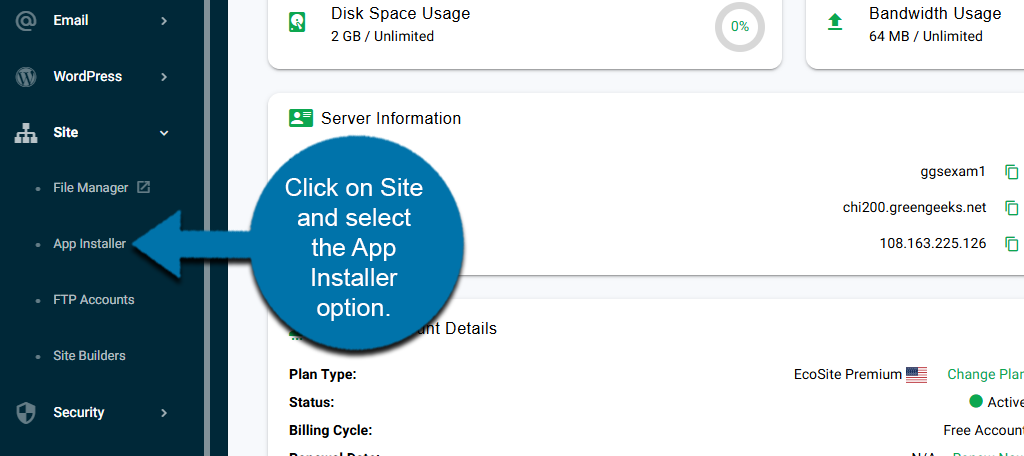Click the Free Account billing value
Viewport: 1024px width, 456px height.
click(x=984, y=431)
